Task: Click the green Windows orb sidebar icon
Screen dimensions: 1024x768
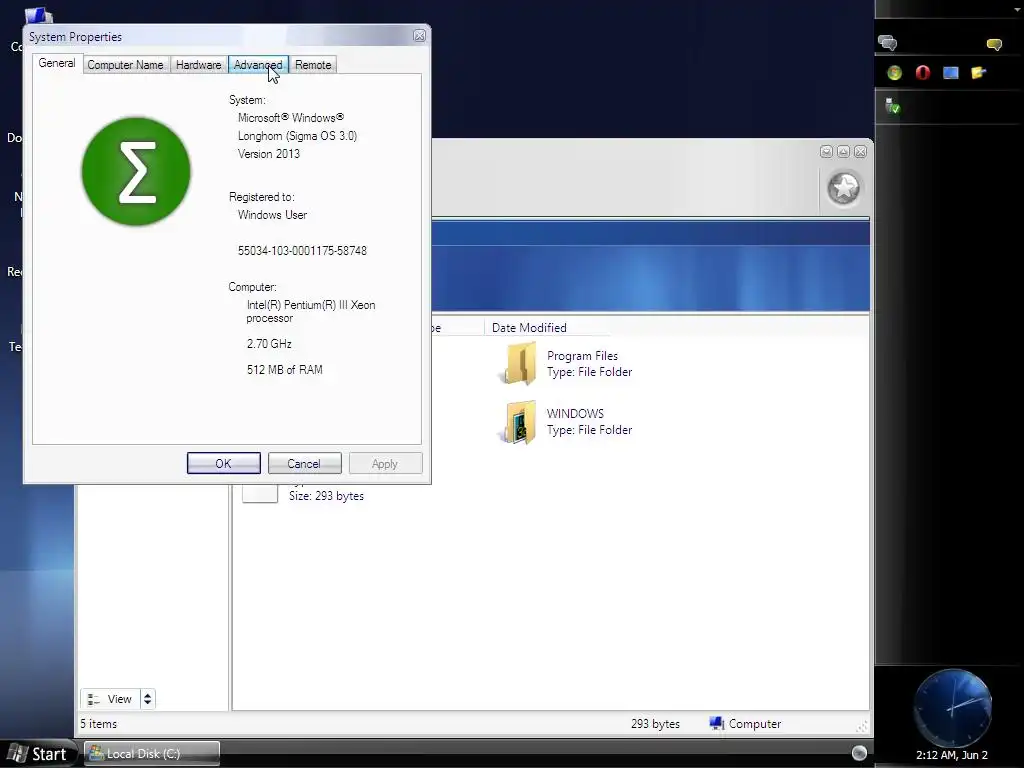Action: (x=894, y=72)
